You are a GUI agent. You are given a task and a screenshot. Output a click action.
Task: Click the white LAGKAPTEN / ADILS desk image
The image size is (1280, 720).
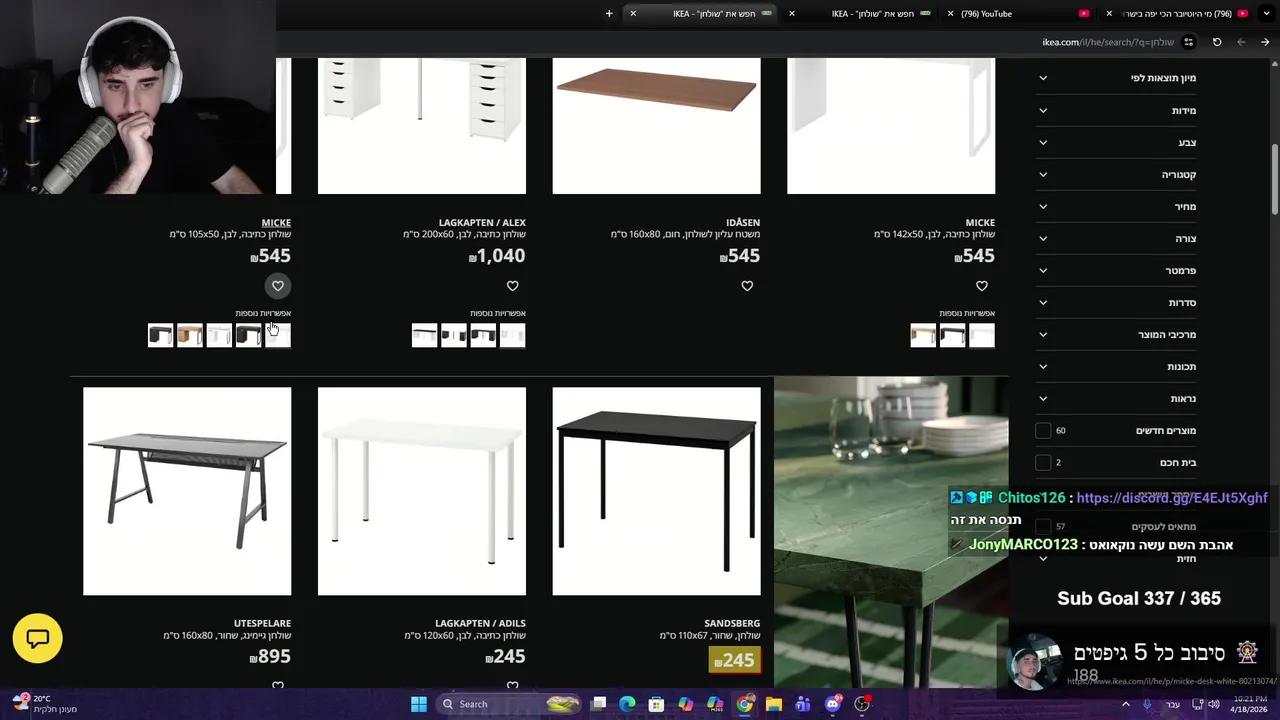coord(421,491)
